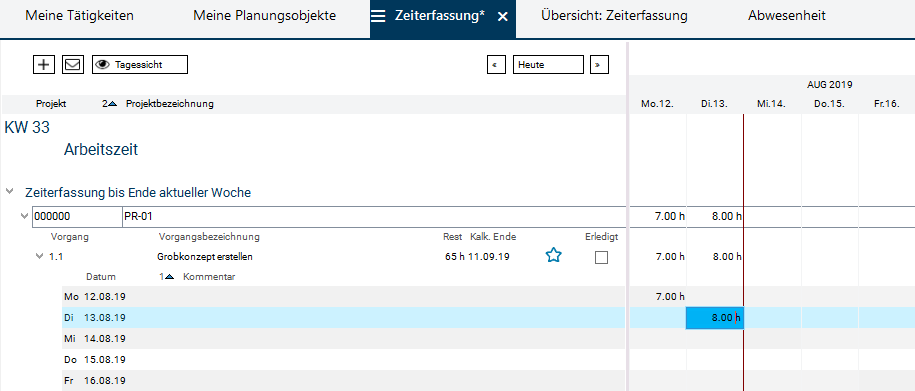This screenshot has width=915, height=391.
Task: Sort by Projektbezeichnung column arrow
Action: [113, 104]
